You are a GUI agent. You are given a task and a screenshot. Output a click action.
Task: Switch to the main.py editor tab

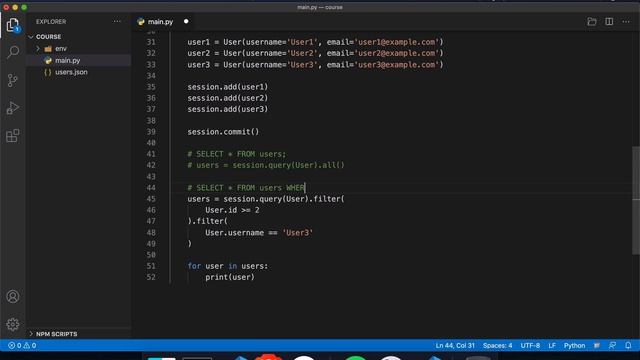point(160,22)
